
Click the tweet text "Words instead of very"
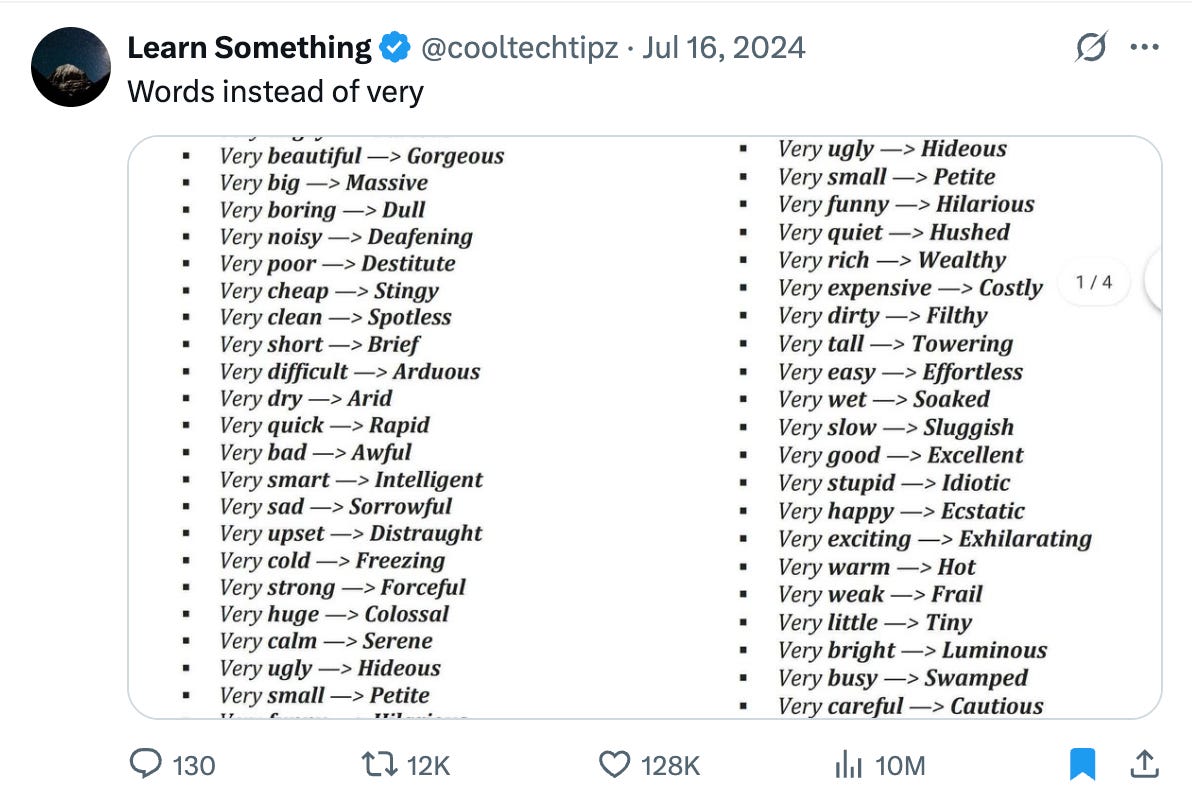[x=275, y=92]
